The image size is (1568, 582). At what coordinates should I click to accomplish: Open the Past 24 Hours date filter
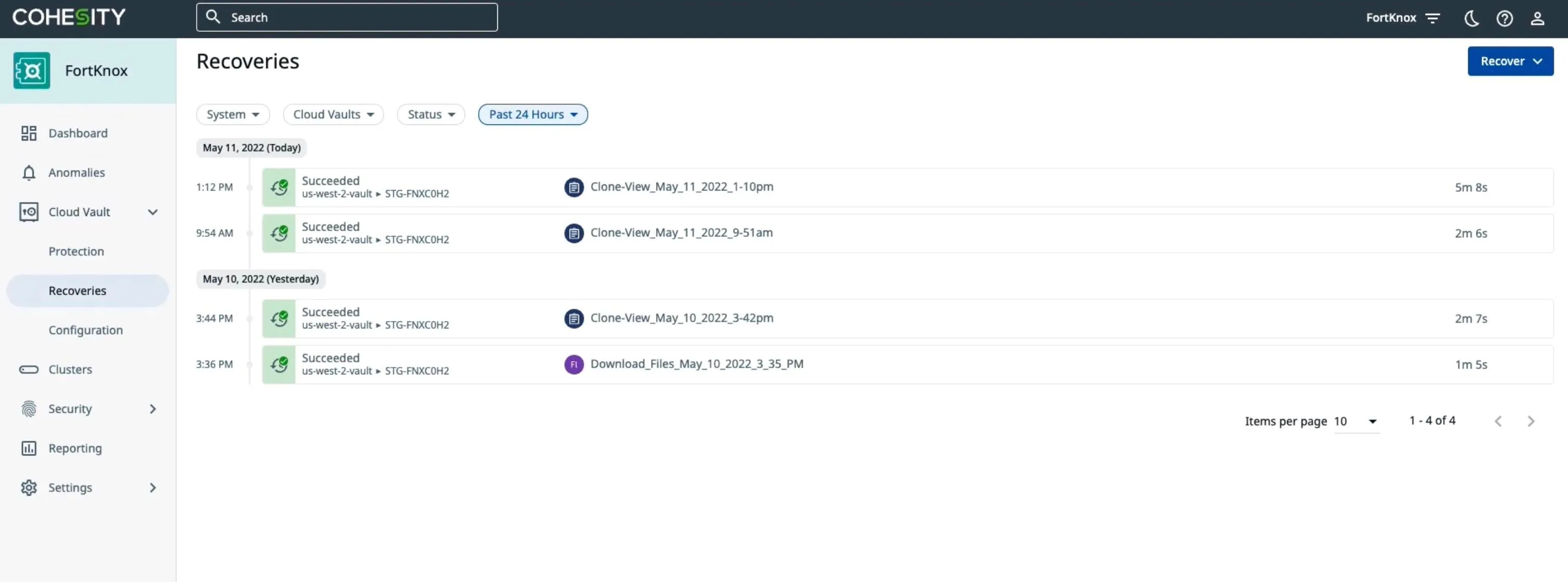(x=533, y=115)
